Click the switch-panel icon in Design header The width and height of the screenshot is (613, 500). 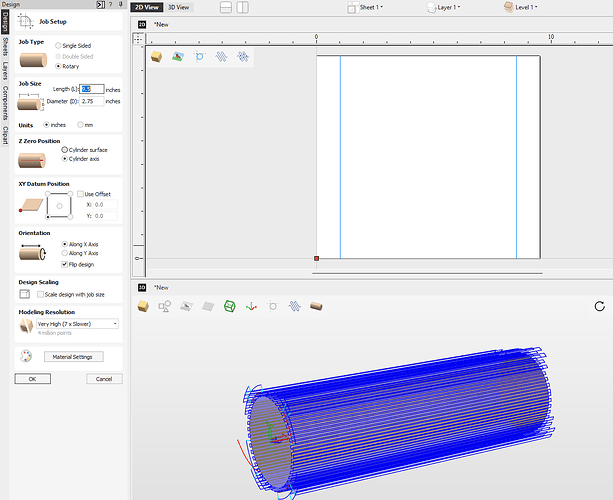(100, 4)
